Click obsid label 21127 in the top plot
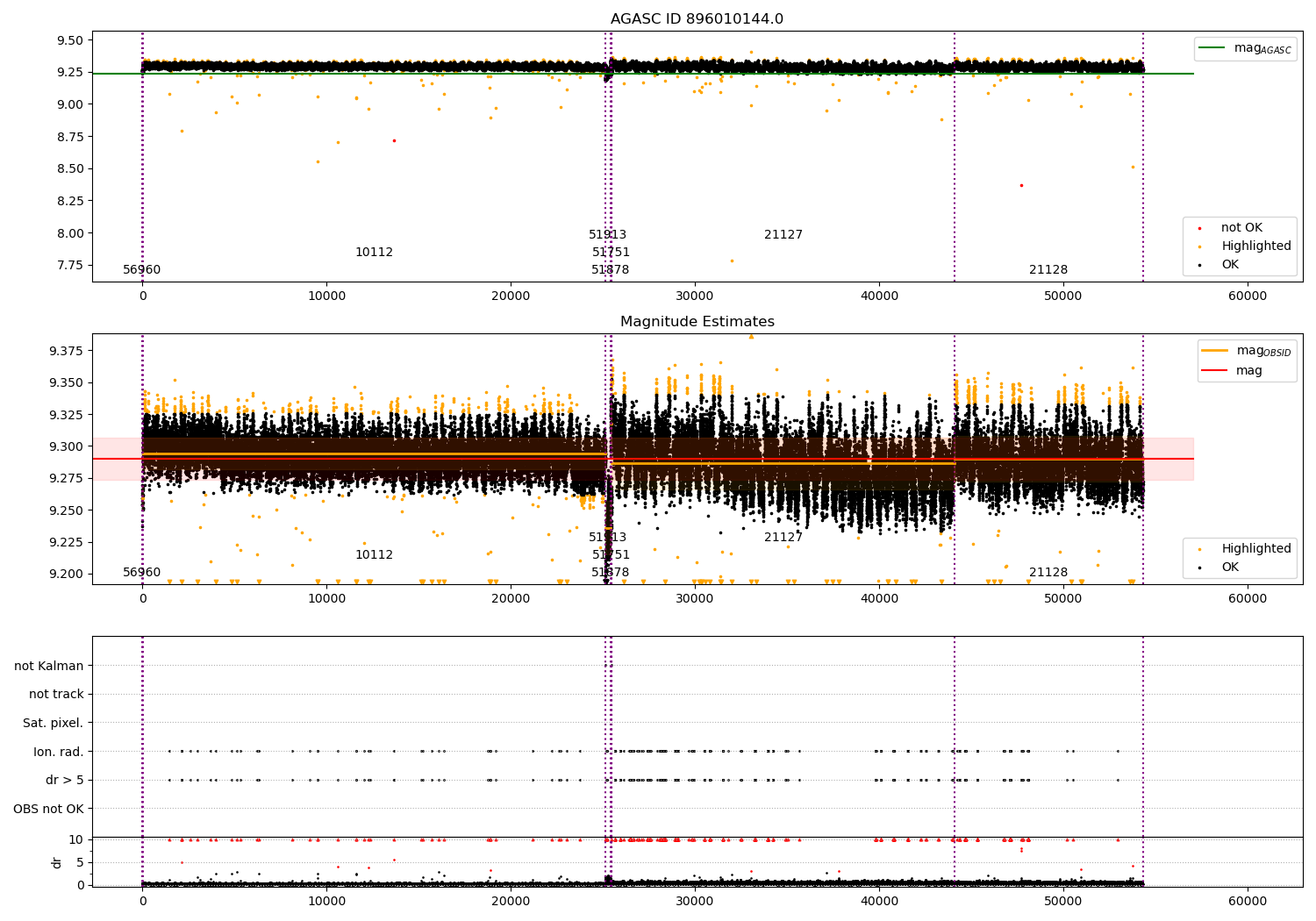1316x921 pixels. pyautogui.click(x=783, y=235)
